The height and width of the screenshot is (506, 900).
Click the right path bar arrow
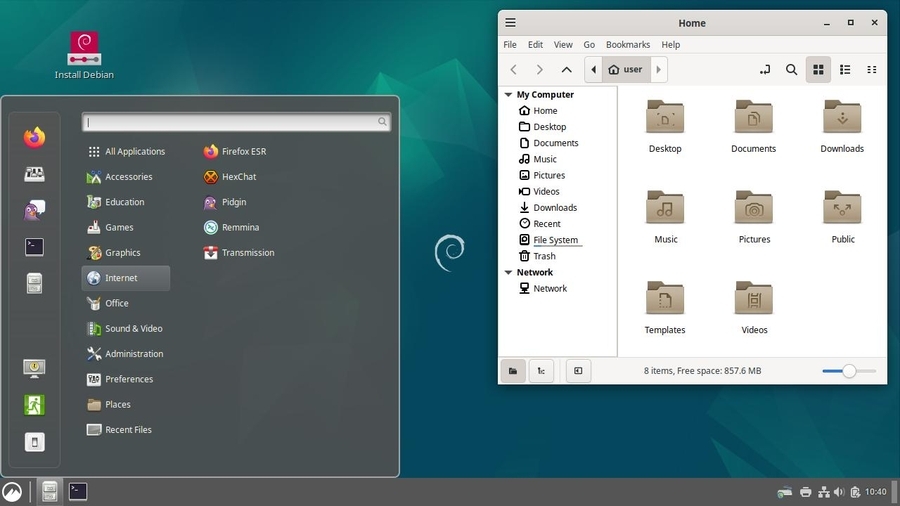[x=659, y=69]
